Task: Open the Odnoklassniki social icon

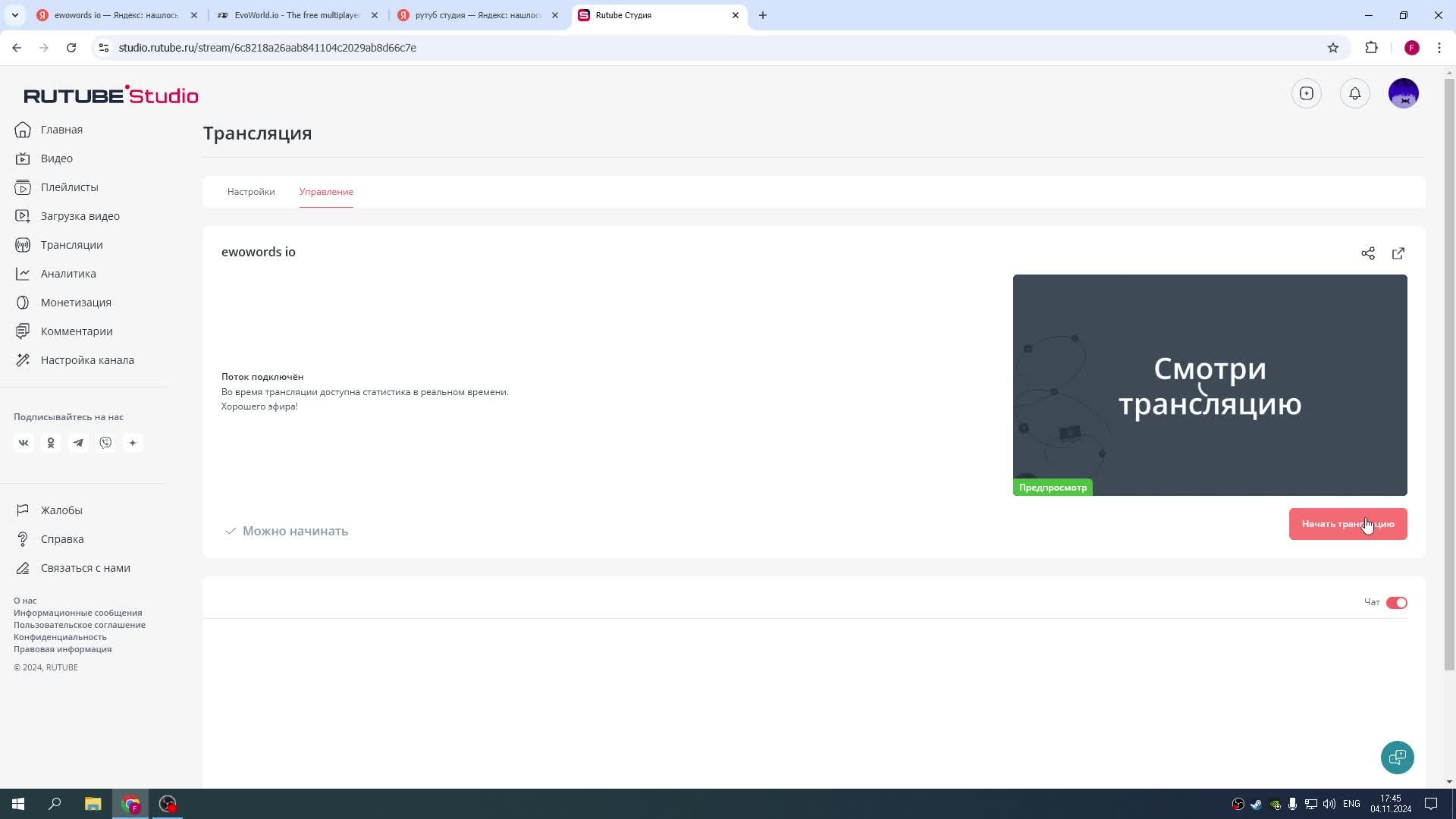Action: [51, 443]
